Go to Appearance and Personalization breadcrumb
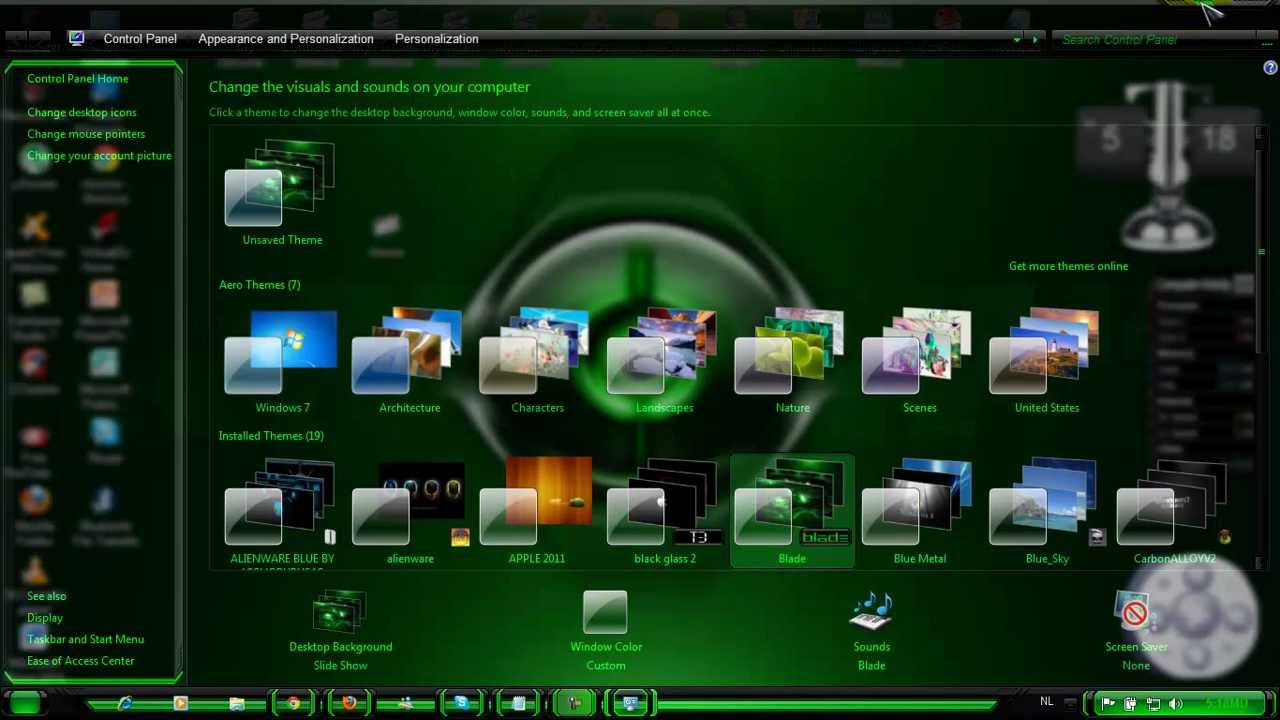Viewport: 1280px width, 720px height. pos(285,39)
